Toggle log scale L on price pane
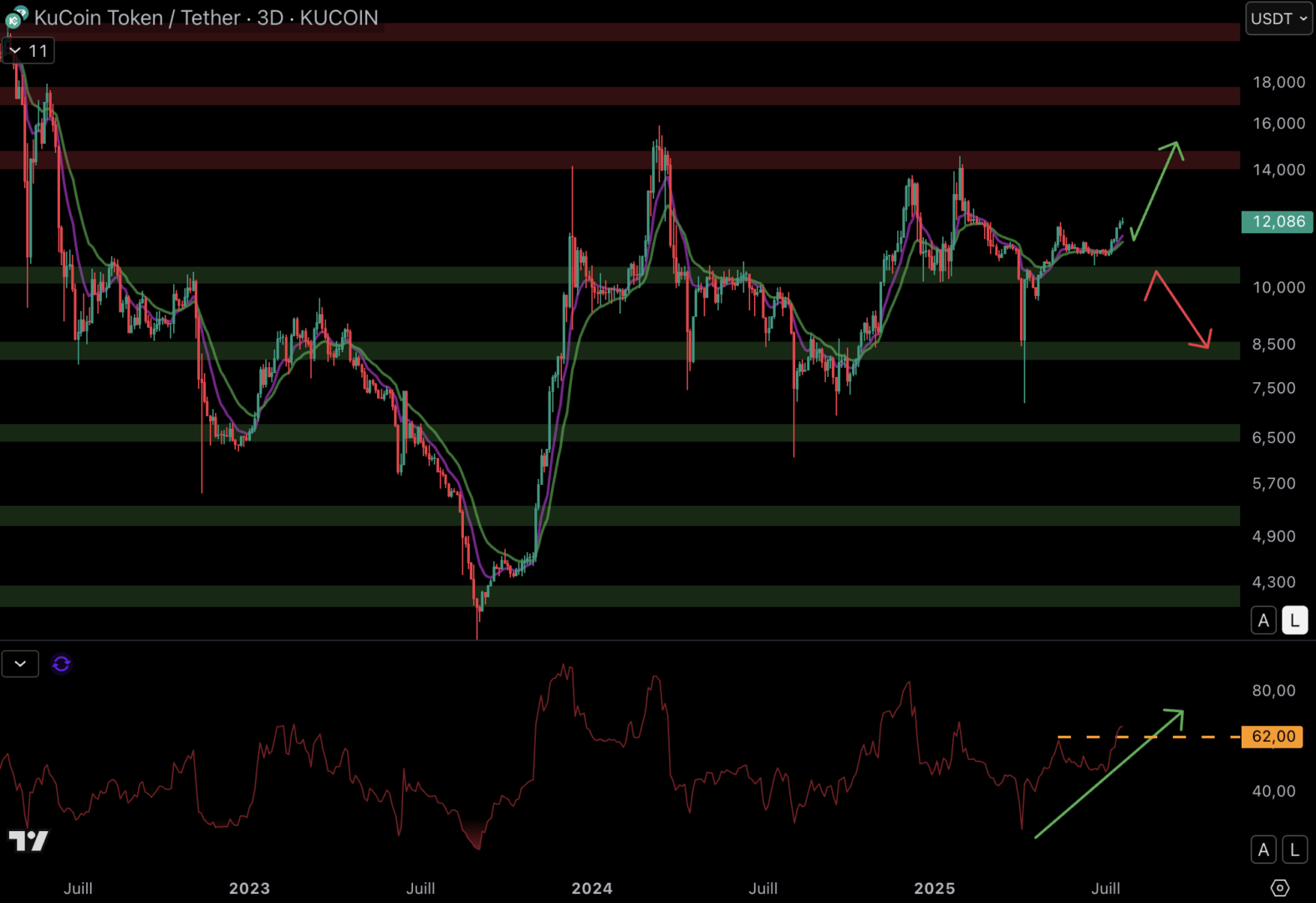 click(x=1294, y=620)
